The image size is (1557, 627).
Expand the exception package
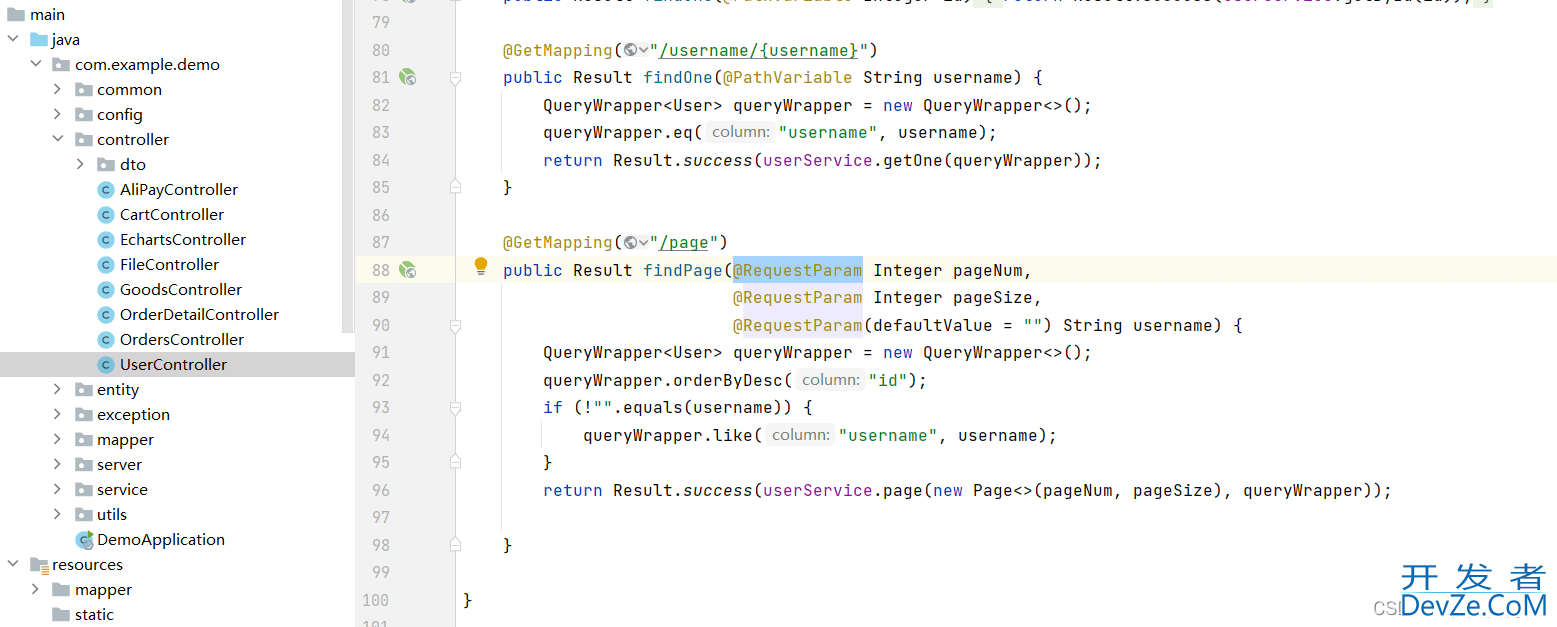pos(58,414)
